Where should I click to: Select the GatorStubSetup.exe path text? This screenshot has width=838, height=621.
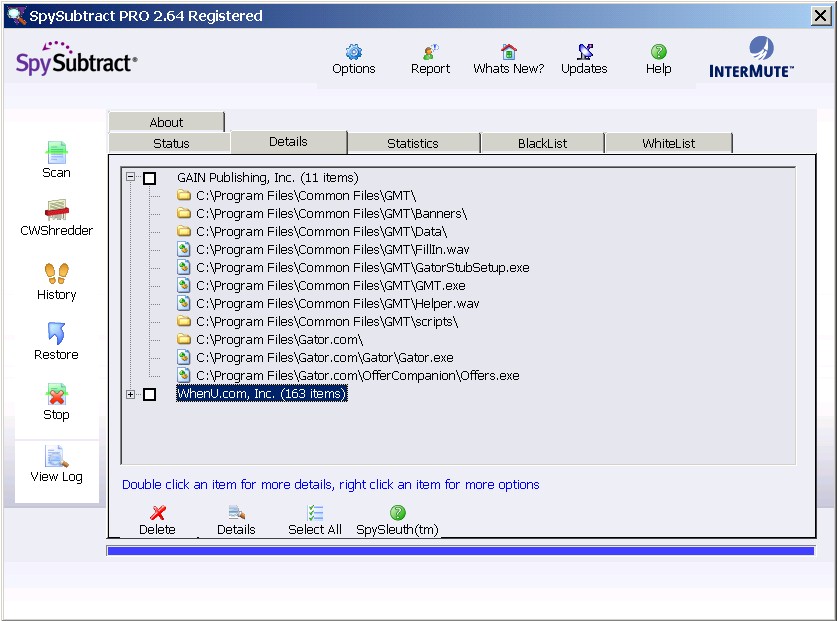click(x=363, y=268)
